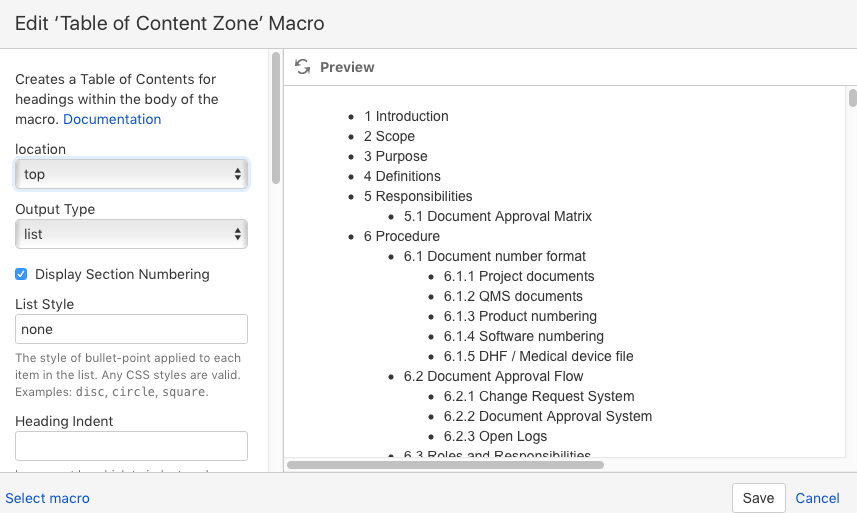Click the preview pane vertical scrollbar

coord(853,98)
